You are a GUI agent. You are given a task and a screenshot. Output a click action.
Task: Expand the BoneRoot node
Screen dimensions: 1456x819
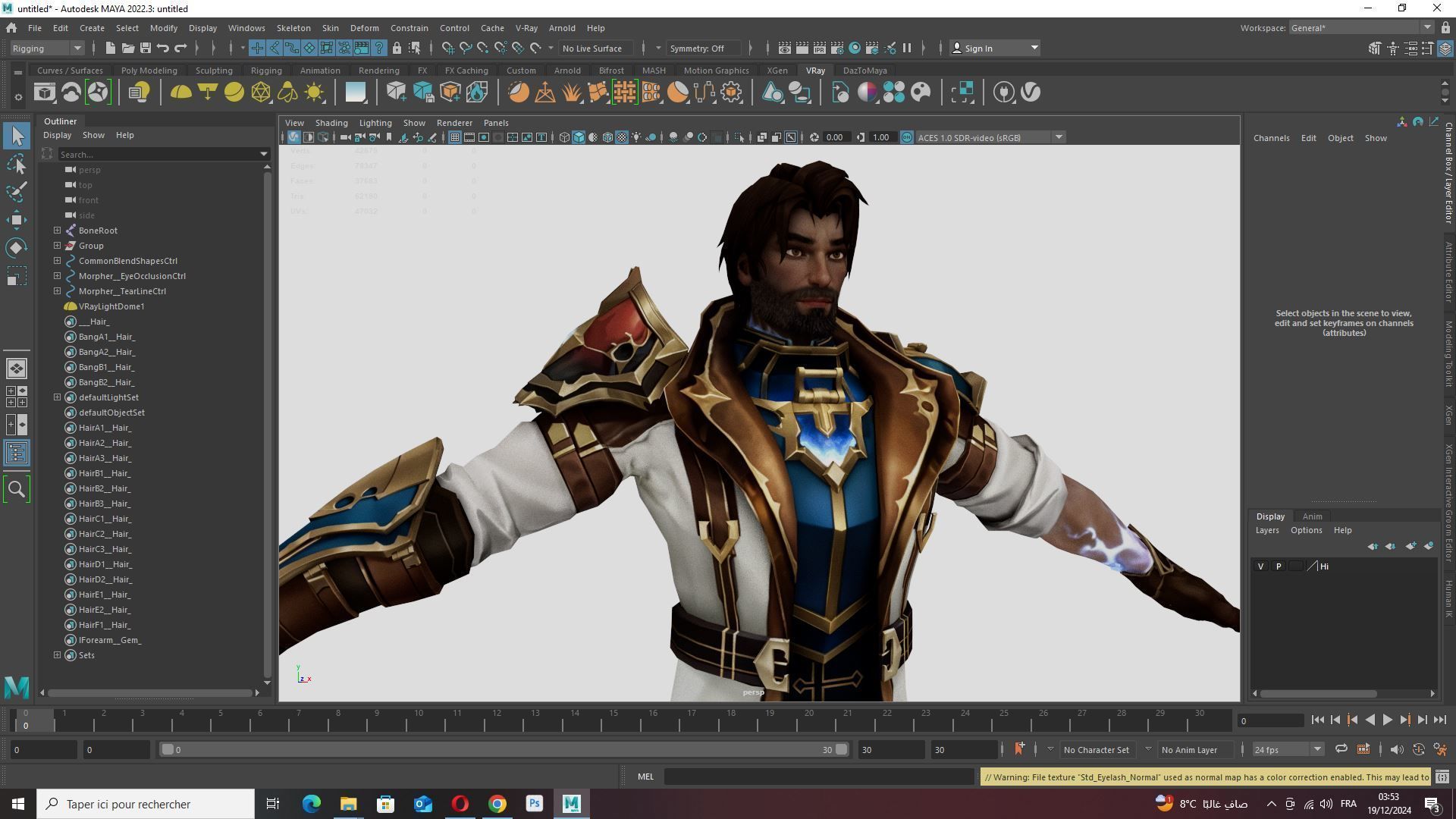[58, 231]
